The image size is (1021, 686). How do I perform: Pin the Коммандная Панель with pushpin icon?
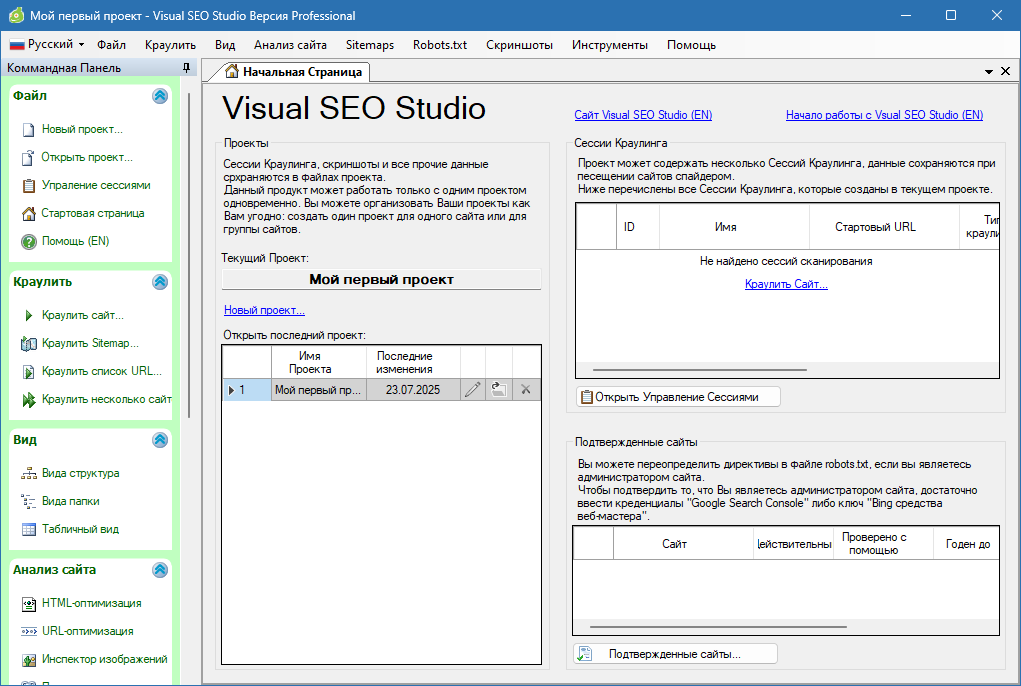[x=186, y=68]
